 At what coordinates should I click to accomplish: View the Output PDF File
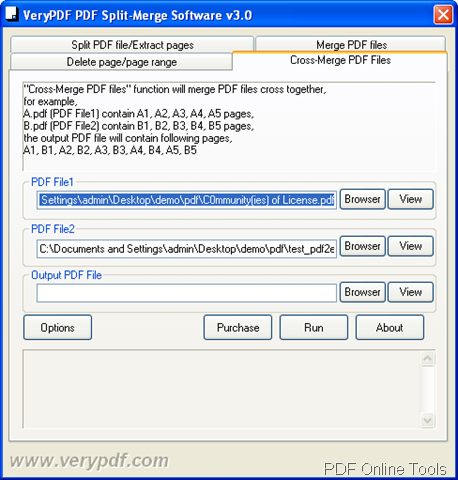tap(411, 292)
